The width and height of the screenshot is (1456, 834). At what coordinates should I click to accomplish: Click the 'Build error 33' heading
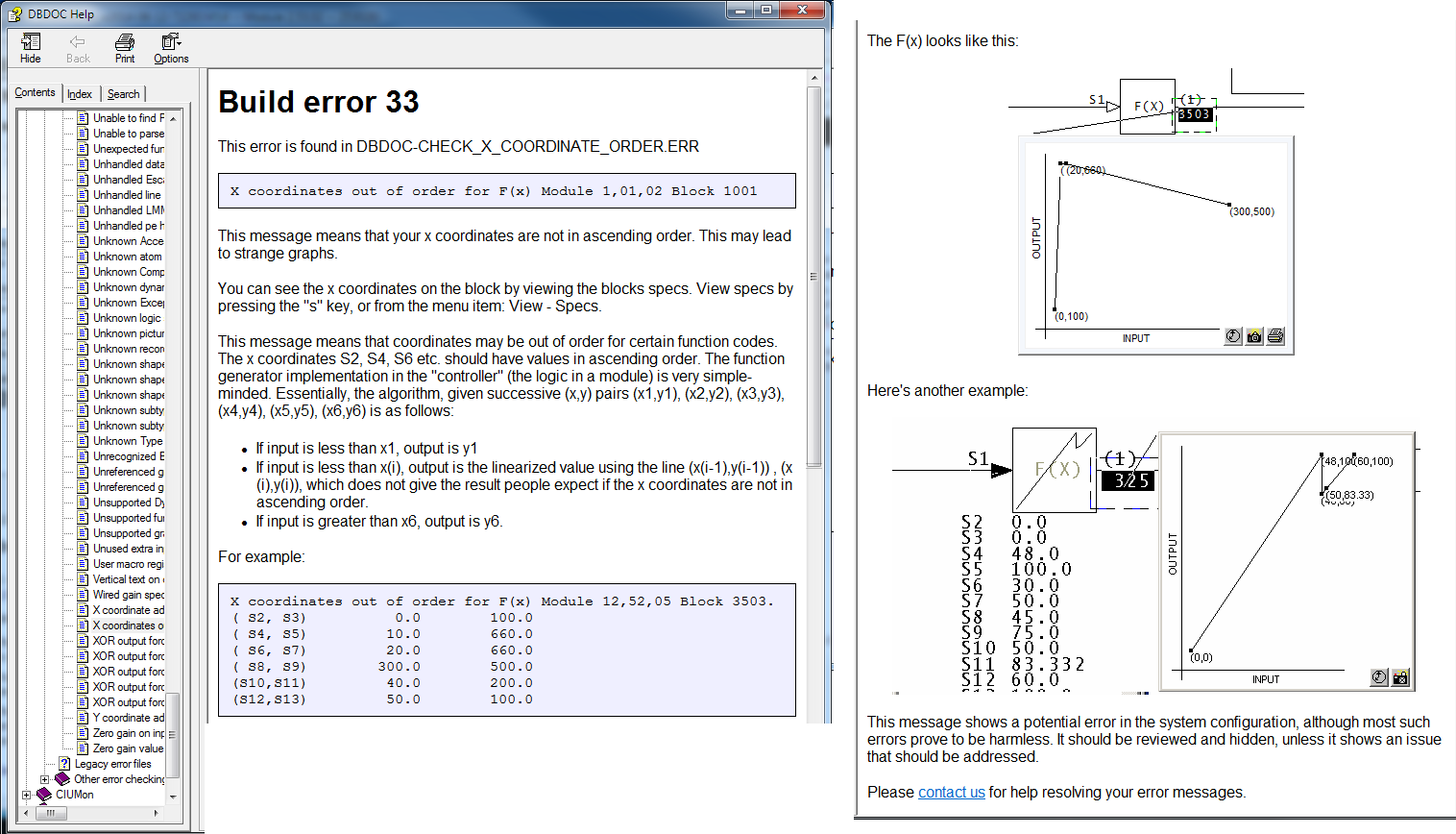pos(319,102)
